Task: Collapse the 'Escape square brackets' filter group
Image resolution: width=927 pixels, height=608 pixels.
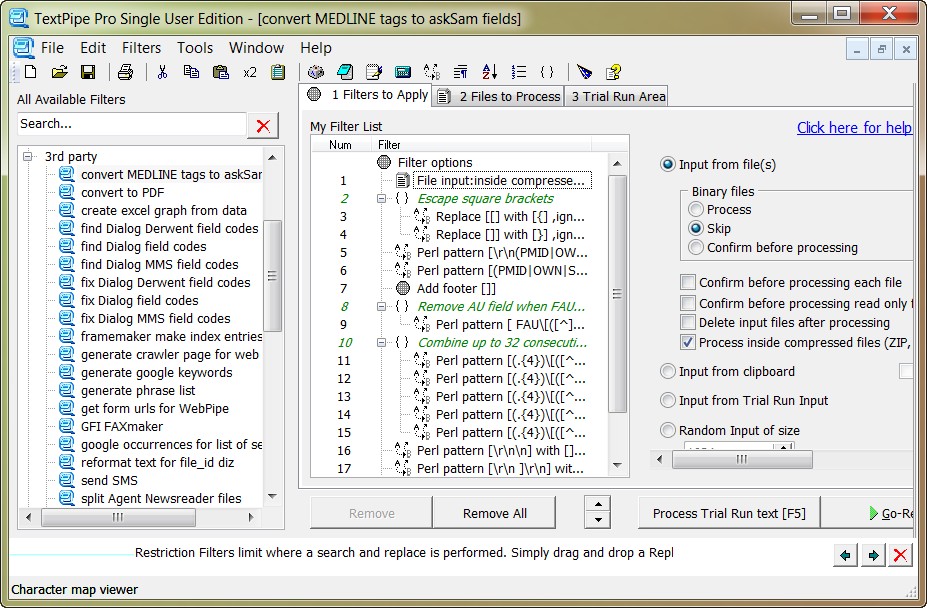Action: point(381,199)
